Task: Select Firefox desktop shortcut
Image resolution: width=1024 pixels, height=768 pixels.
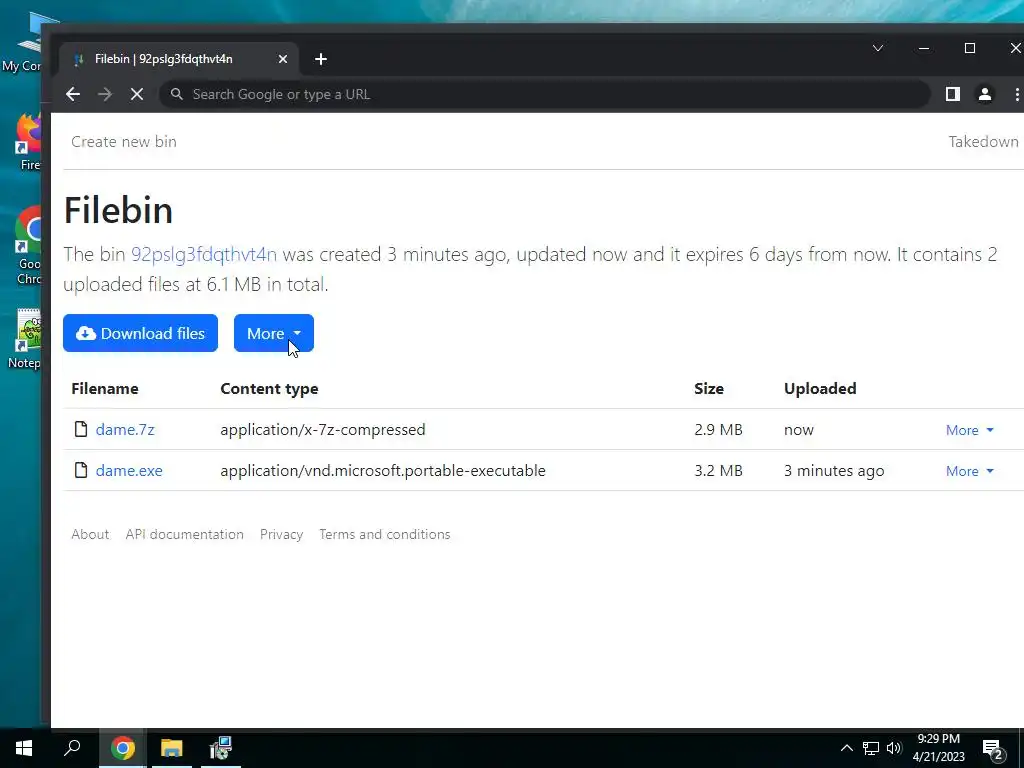Action: [x=29, y=142]
